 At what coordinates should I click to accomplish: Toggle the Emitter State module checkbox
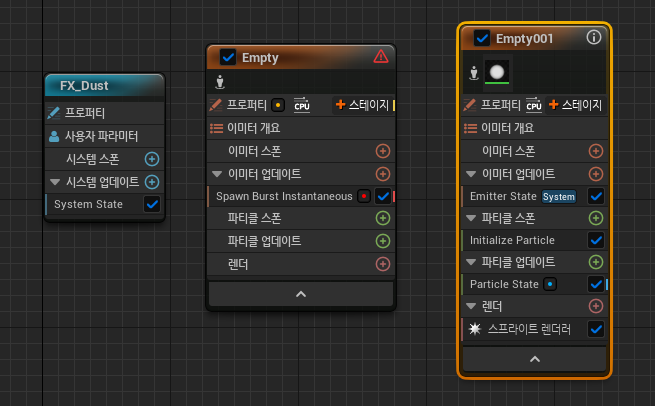(x=596, y=196)
